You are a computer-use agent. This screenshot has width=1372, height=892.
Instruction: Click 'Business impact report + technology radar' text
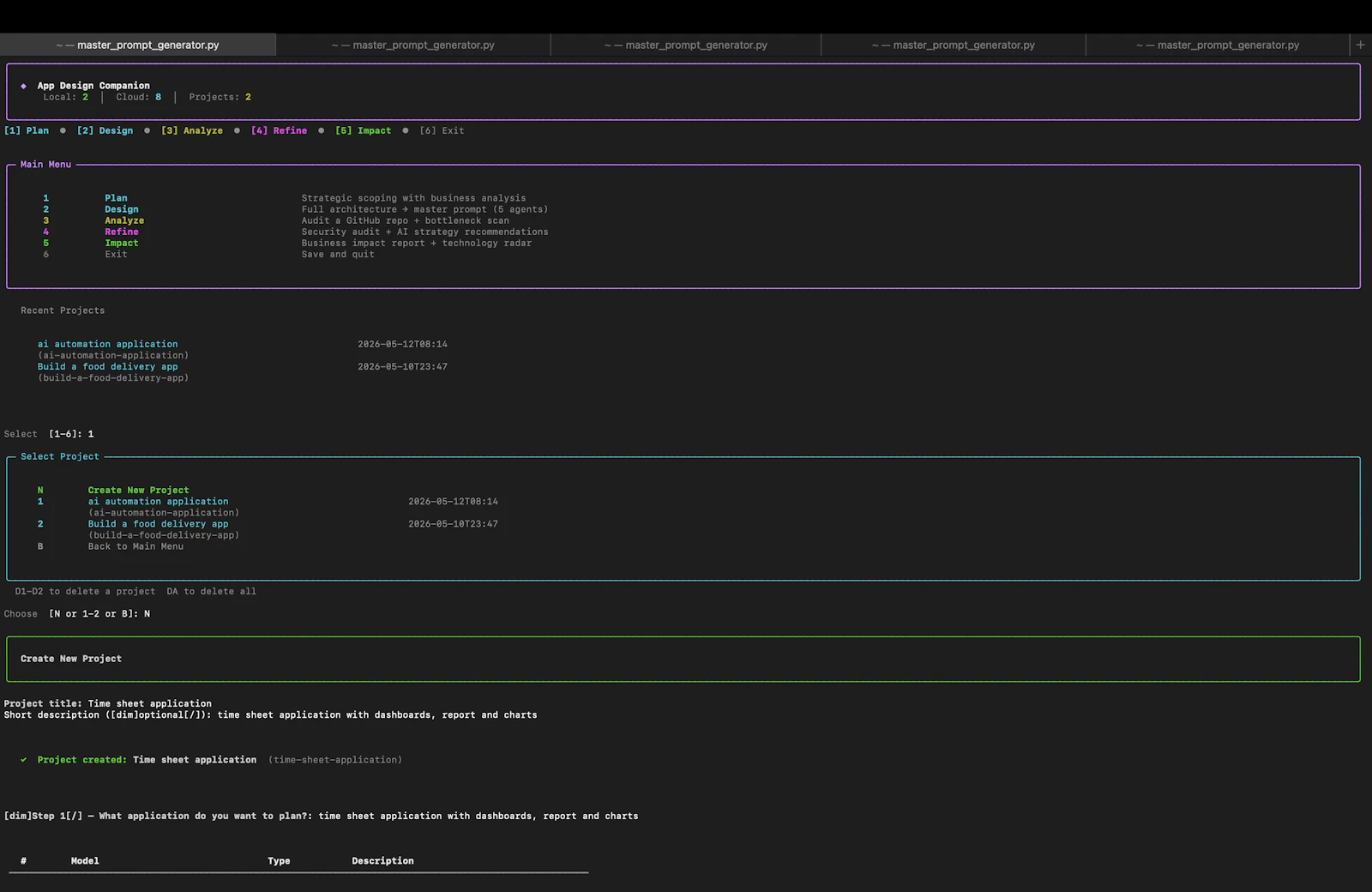tap(416, 243)
